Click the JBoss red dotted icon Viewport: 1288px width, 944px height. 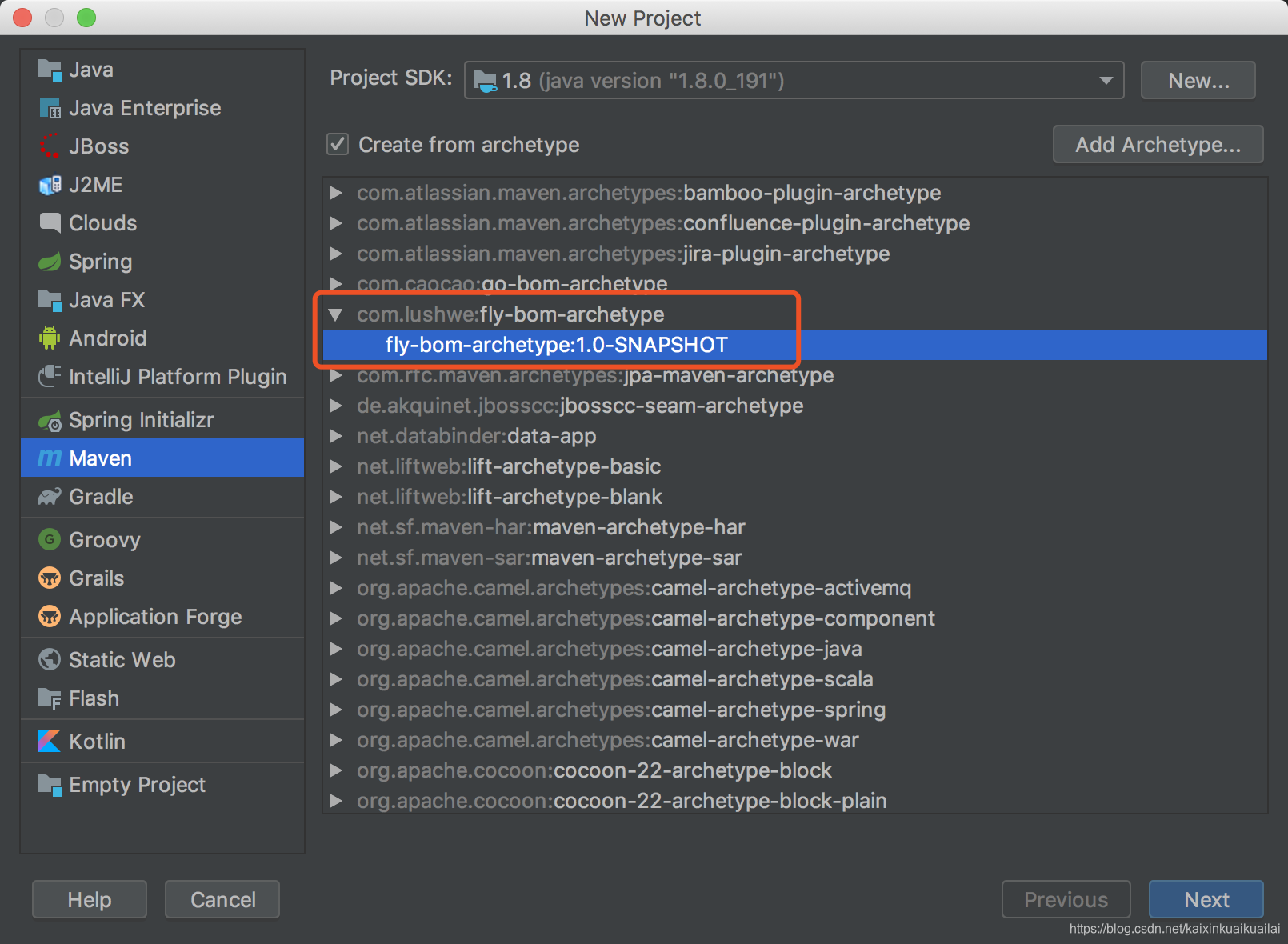click(x=50, y=146)
